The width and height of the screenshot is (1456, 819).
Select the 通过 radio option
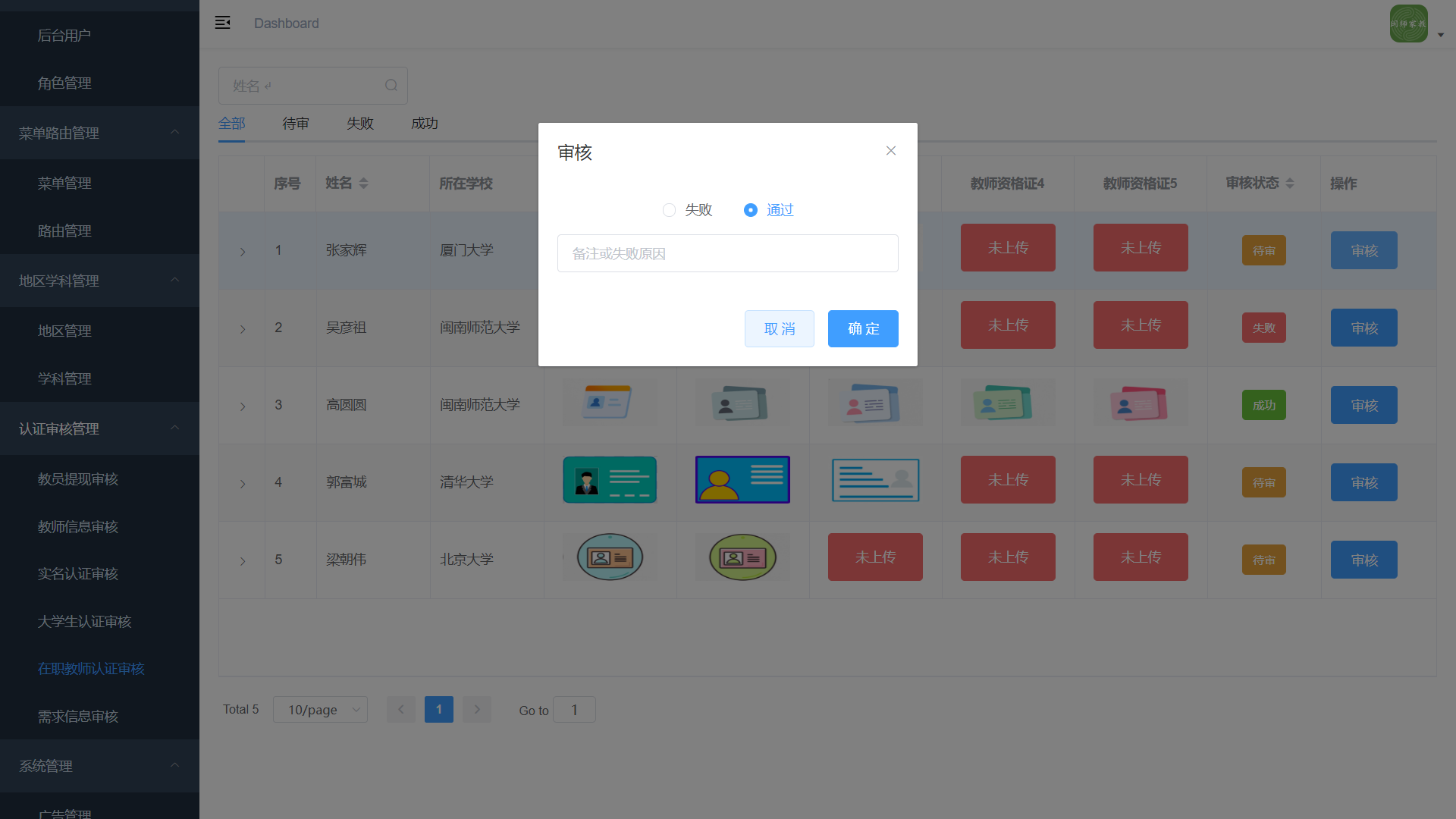[x=750, y=210]
